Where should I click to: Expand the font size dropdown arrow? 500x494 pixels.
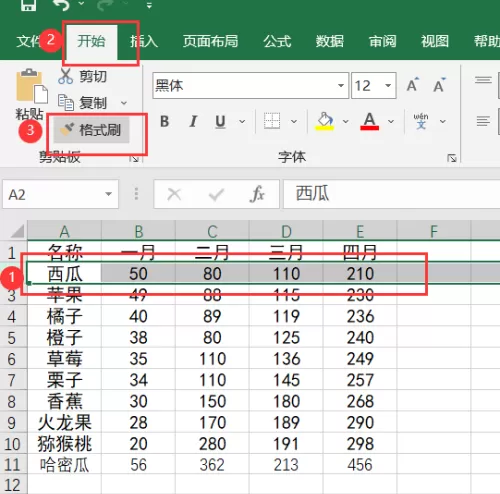(388, 86)
